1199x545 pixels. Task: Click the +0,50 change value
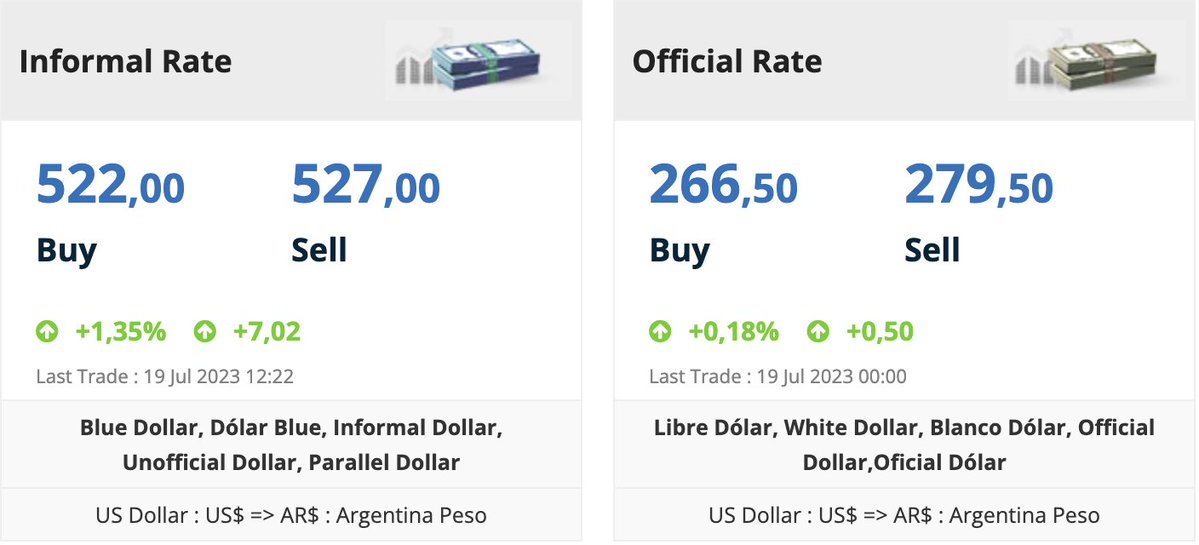coord(880,332)
